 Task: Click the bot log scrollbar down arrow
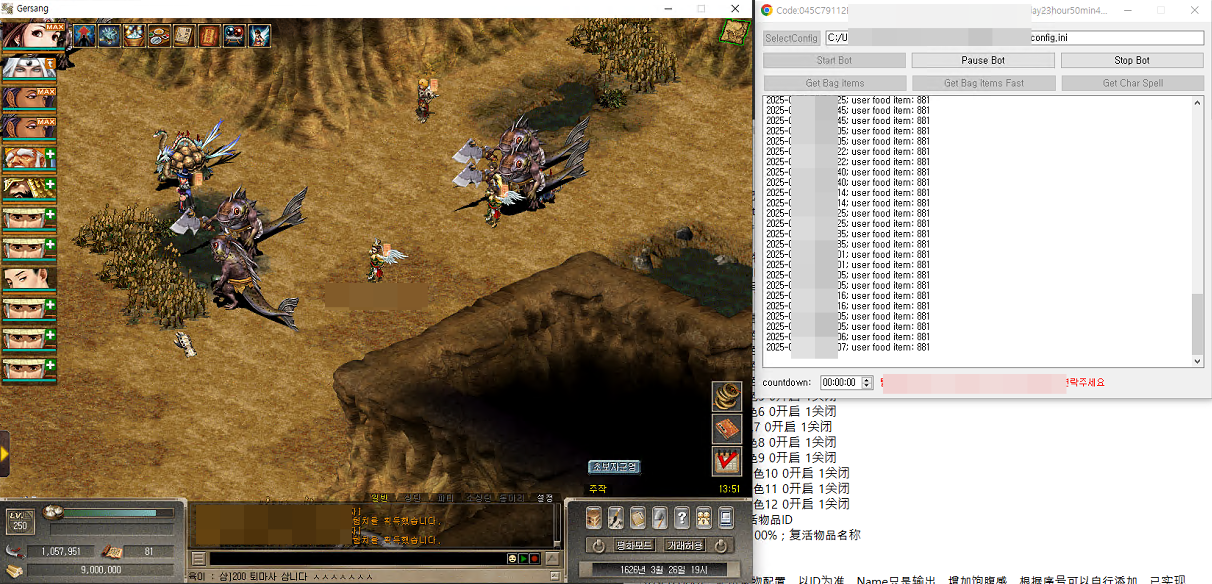[1198, 360]
